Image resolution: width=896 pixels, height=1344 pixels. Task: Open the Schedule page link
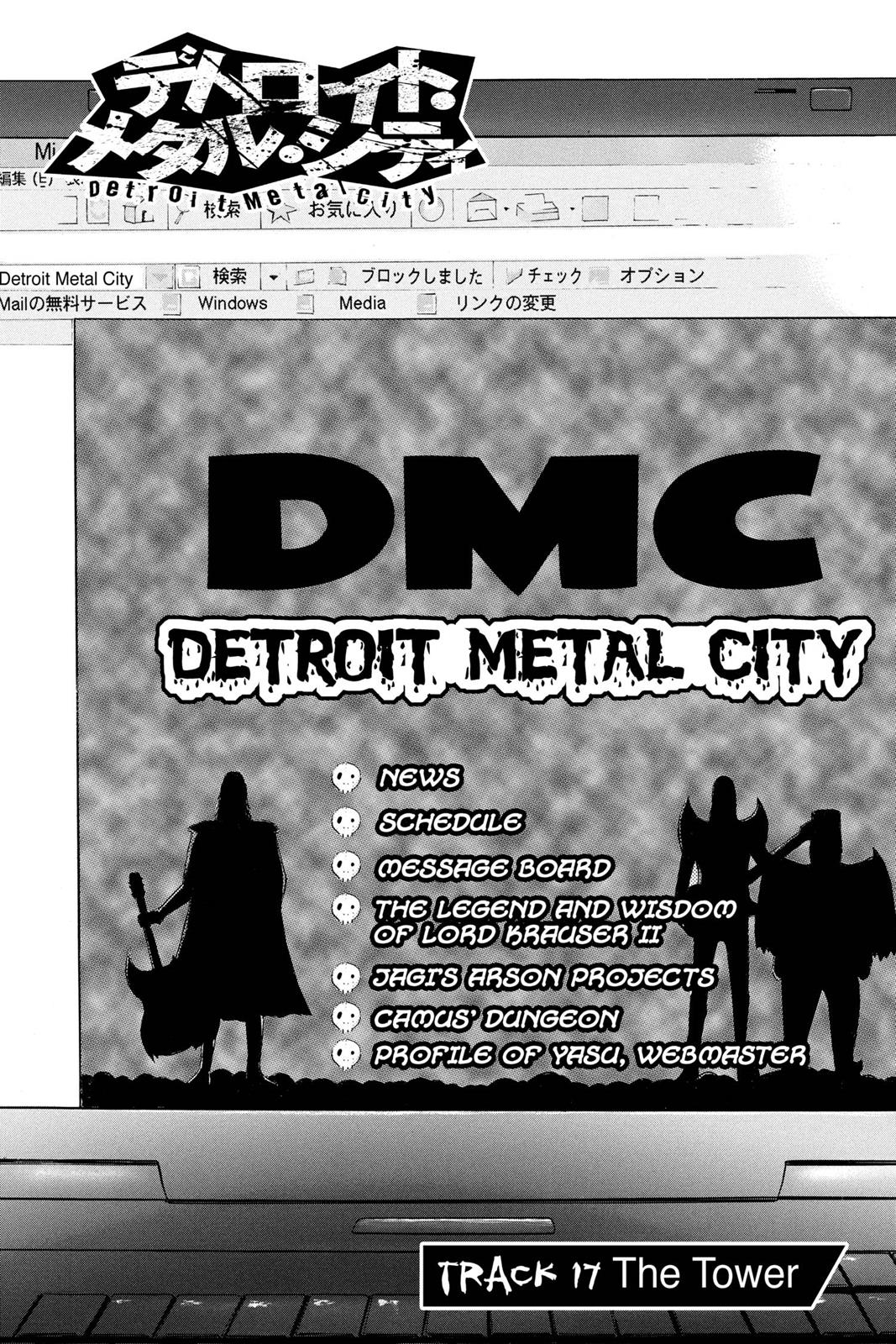coord(450,822)
